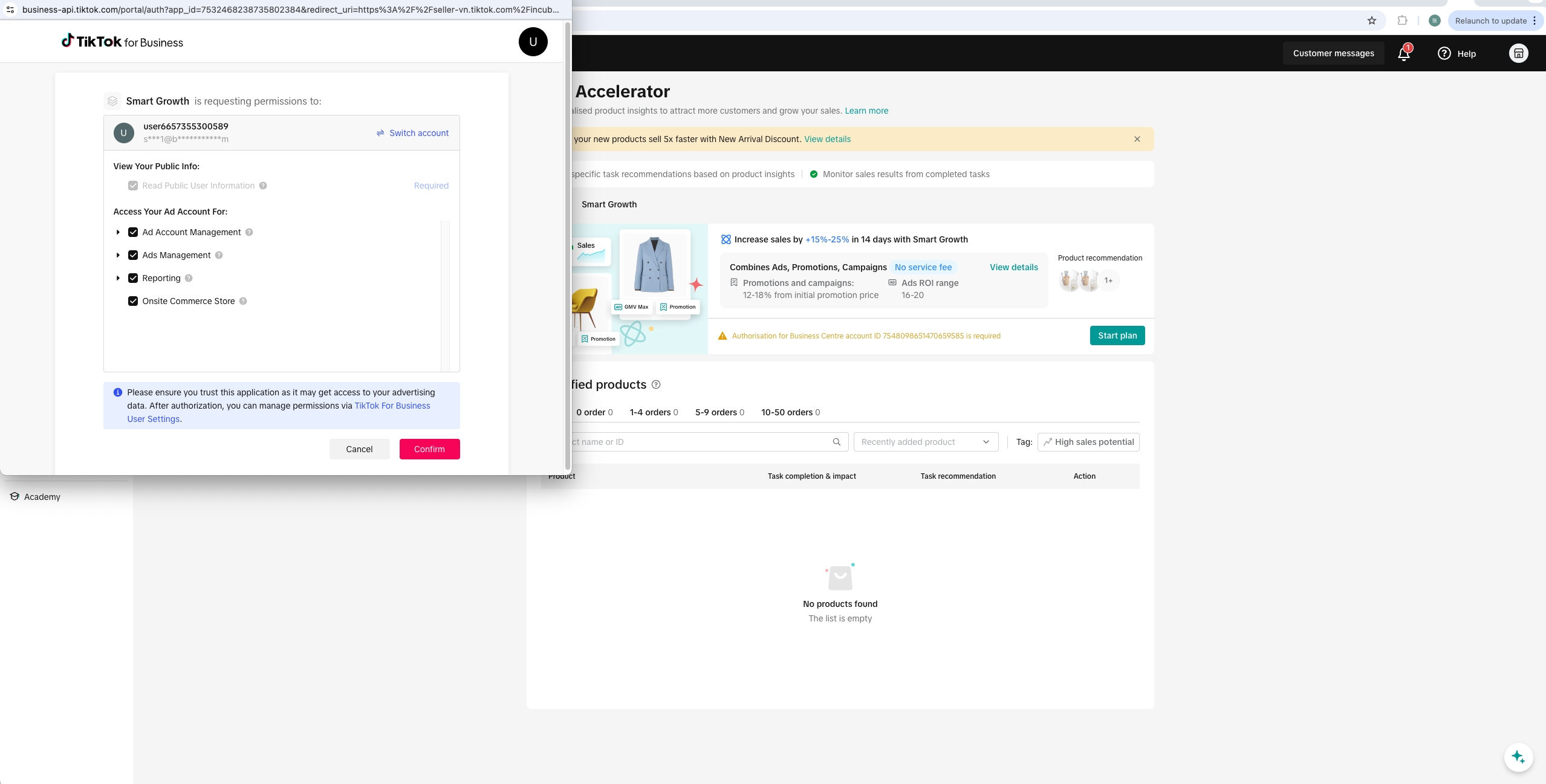Open the notifications bell icon

[x=1403, y=54]
